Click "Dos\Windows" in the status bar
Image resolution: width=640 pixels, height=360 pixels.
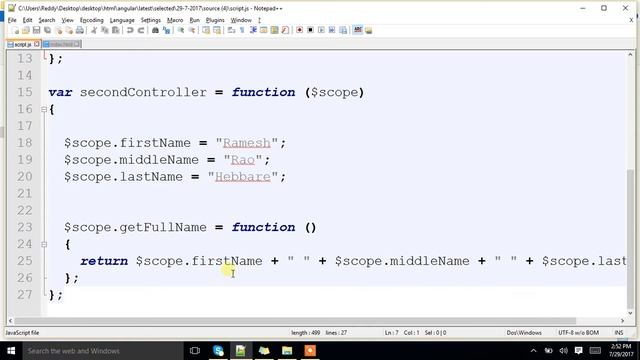pyautogui.click(x=524, y=333)
